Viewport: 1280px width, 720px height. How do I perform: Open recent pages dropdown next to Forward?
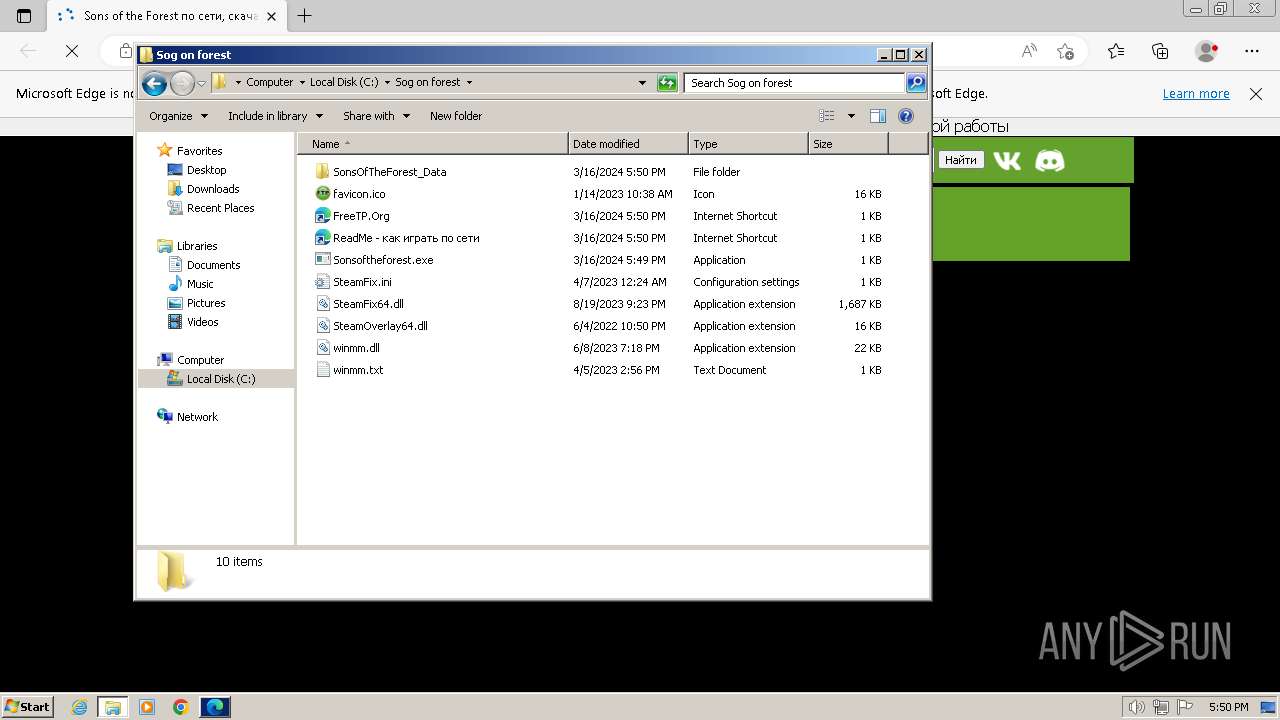[201, 83]
